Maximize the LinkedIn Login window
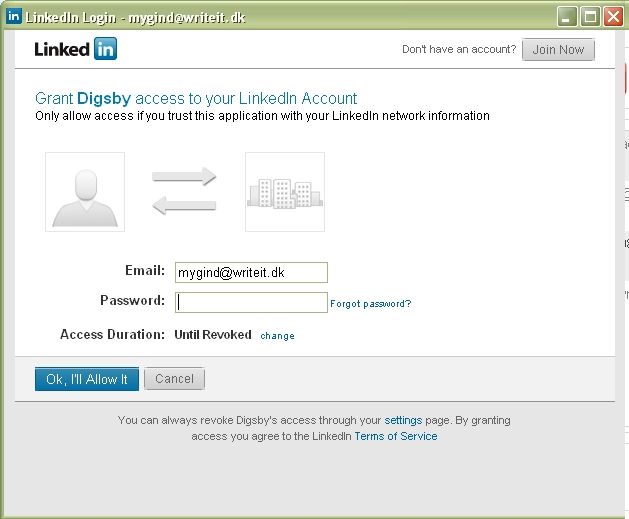This screenshot has height=519, width=629. click(590, 17)
